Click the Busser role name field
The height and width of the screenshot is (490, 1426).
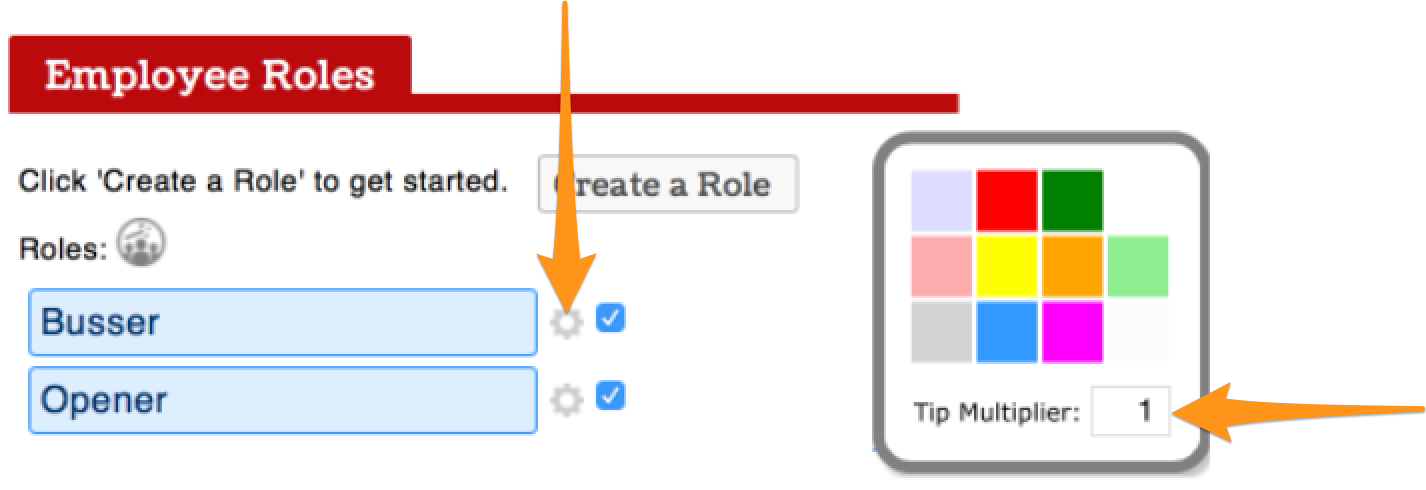pyautogui.click(x=283, y=322)
